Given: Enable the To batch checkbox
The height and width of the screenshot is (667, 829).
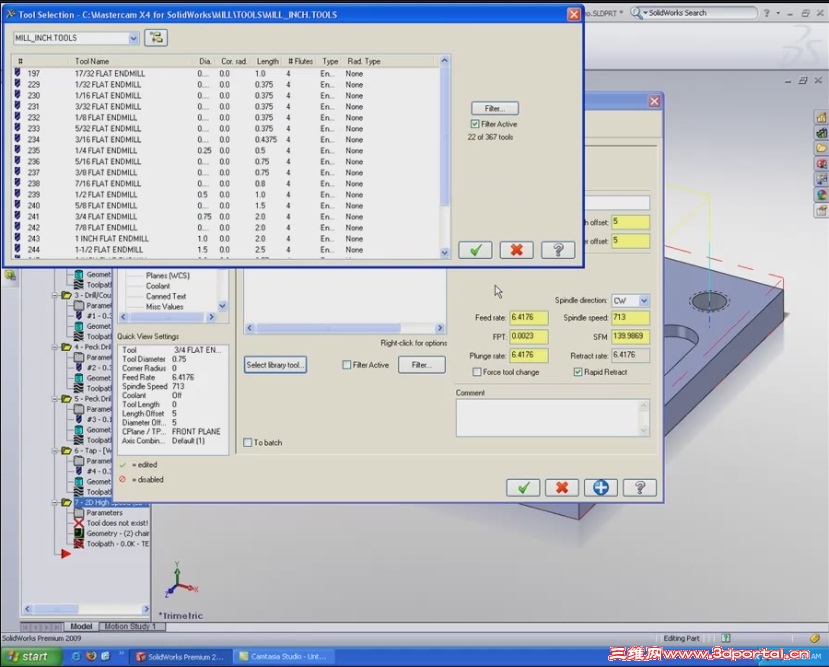Looking at the screenshot, I should click(247, 442).
